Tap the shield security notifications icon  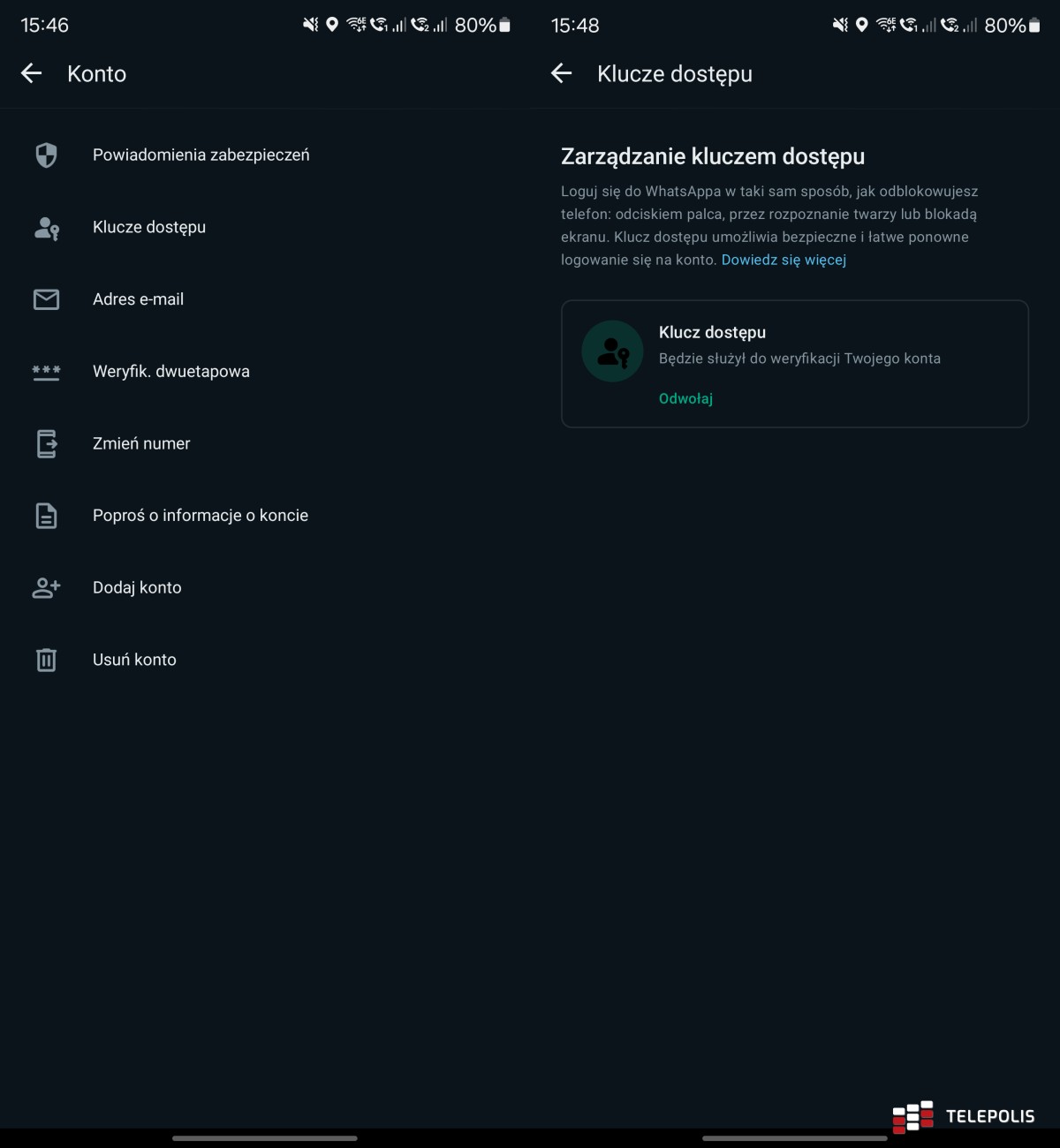click(46, 155)
